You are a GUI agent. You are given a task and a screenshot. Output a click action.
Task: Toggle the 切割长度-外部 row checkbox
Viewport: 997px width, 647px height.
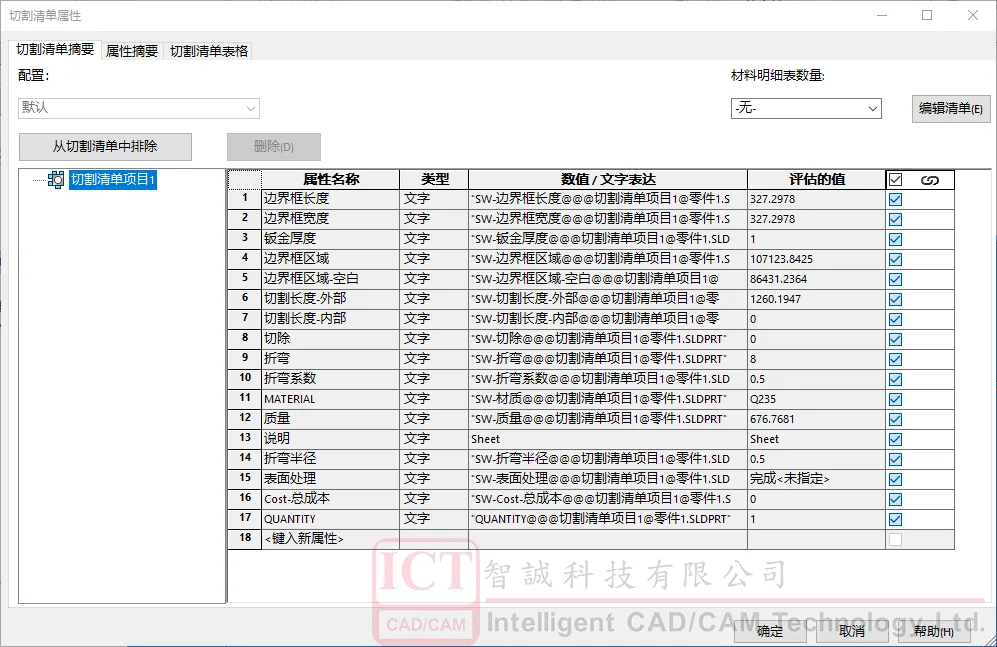(895, 299)
